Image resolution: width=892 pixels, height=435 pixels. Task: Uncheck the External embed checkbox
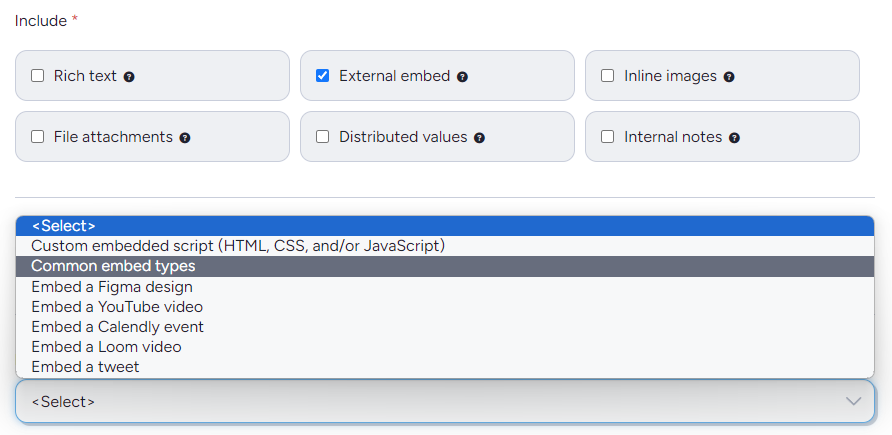323,76
